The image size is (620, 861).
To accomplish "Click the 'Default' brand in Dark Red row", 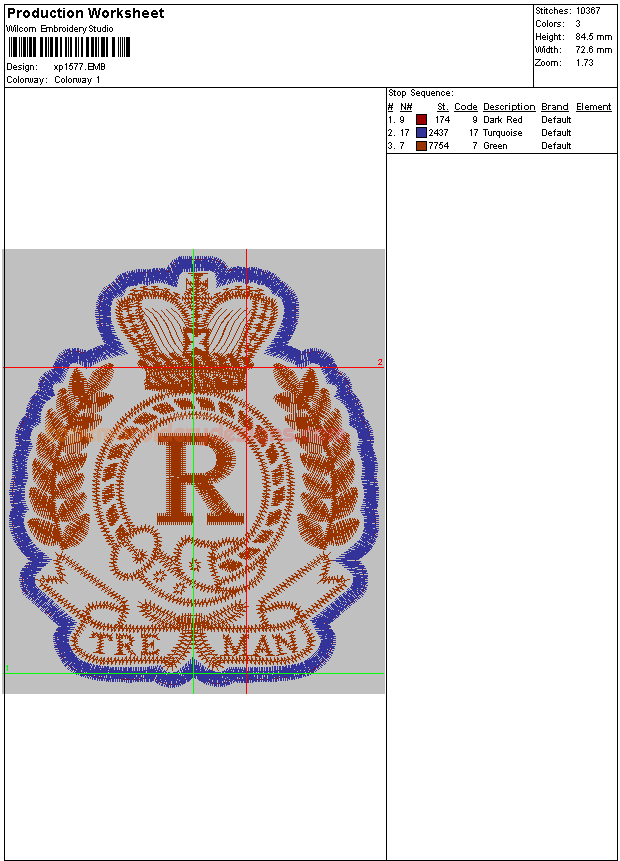I will click(x=556, y=120).
